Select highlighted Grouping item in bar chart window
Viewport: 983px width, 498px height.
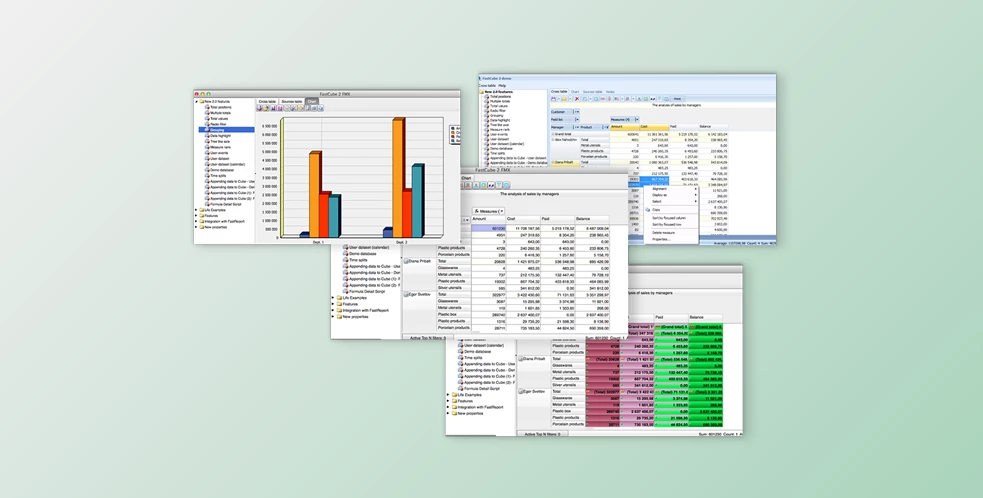tap(226, 130)
